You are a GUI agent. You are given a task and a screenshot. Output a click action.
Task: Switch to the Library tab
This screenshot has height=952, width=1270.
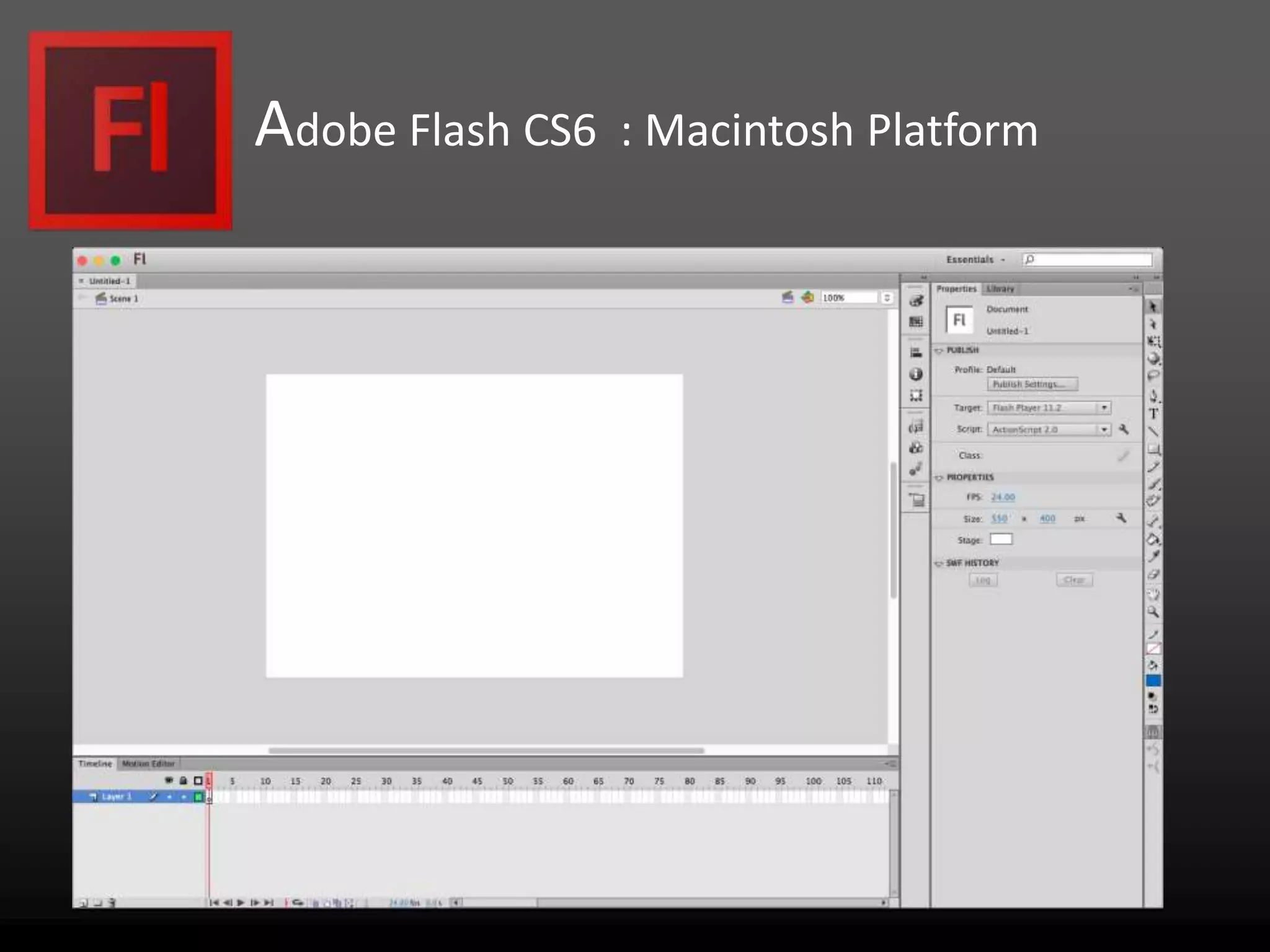1000,289
